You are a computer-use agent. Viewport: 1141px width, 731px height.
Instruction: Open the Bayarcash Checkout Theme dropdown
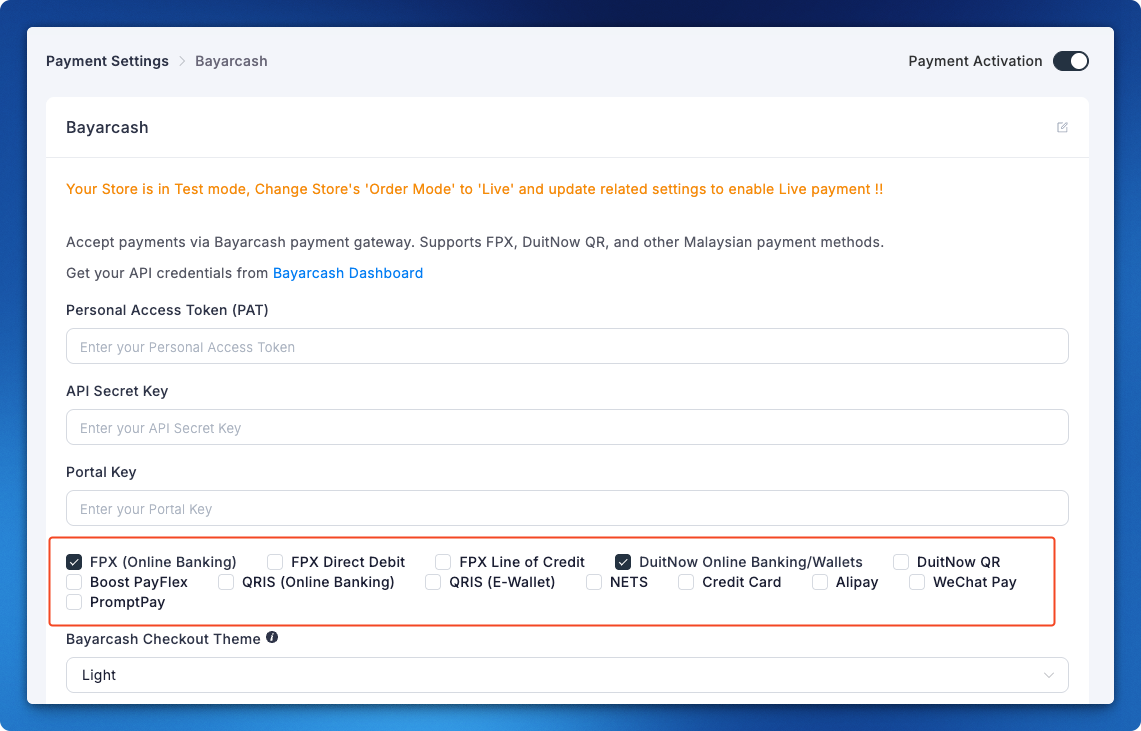567,675
